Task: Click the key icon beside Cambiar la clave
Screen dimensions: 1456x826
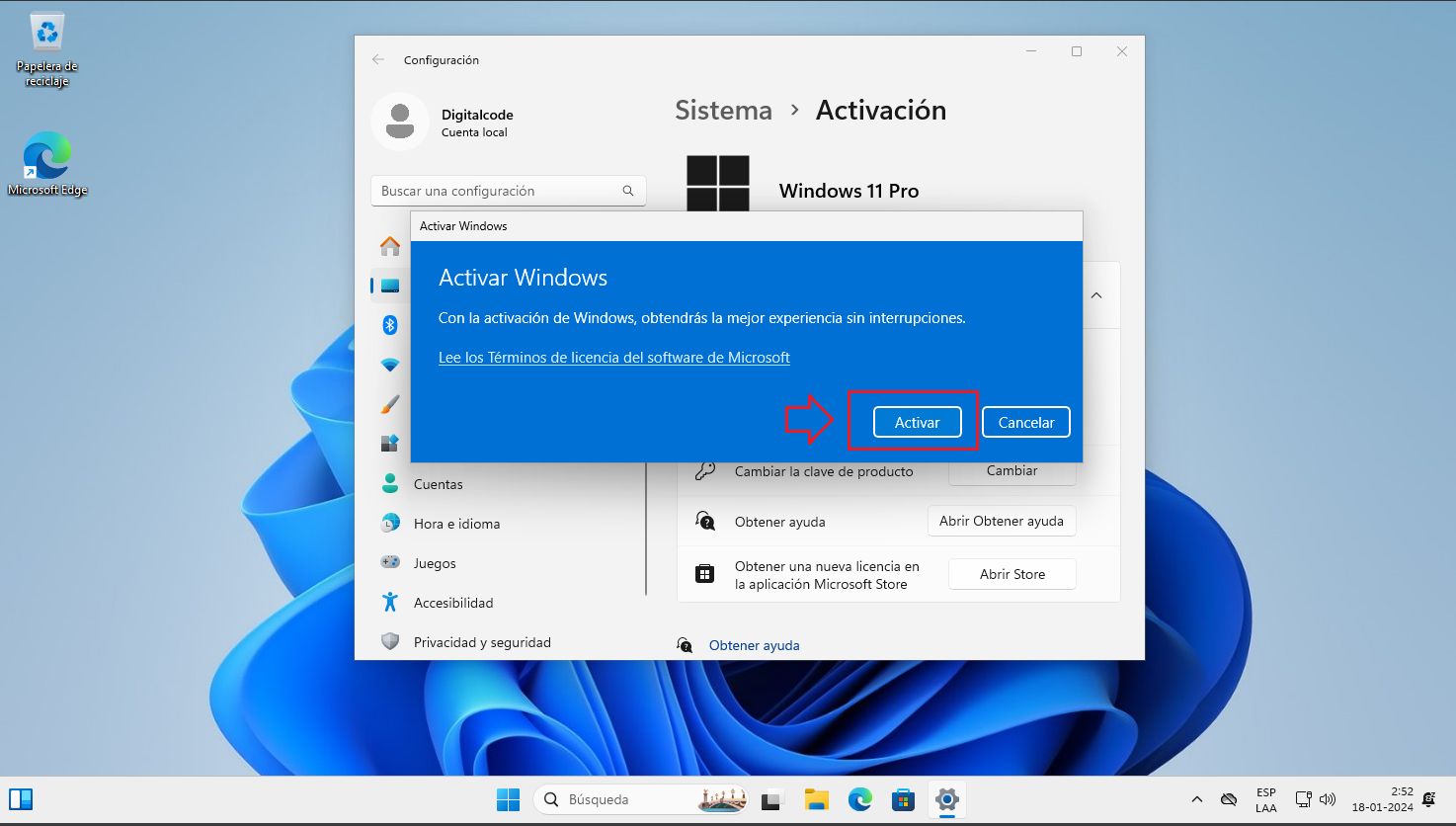Action: coord(704,471)
